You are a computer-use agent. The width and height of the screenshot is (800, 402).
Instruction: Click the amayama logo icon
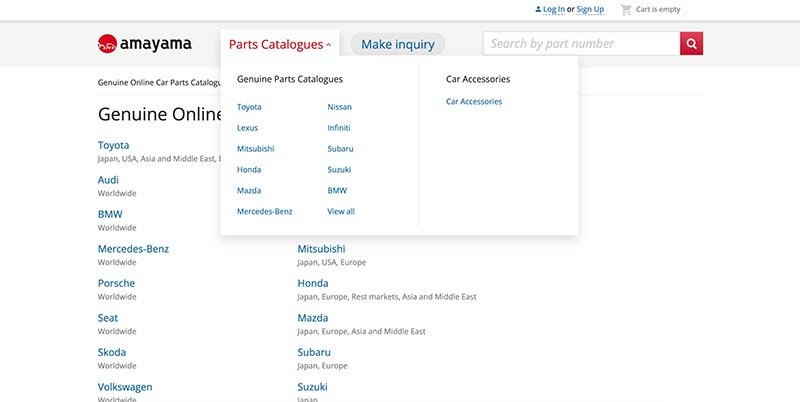point(108,44)
